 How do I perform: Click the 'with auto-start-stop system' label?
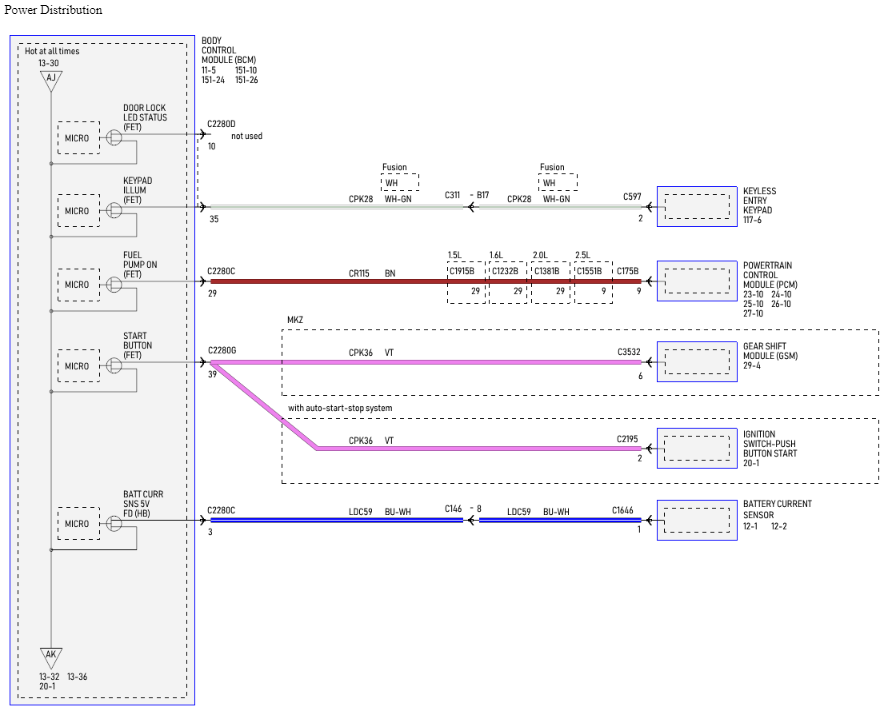340,408
